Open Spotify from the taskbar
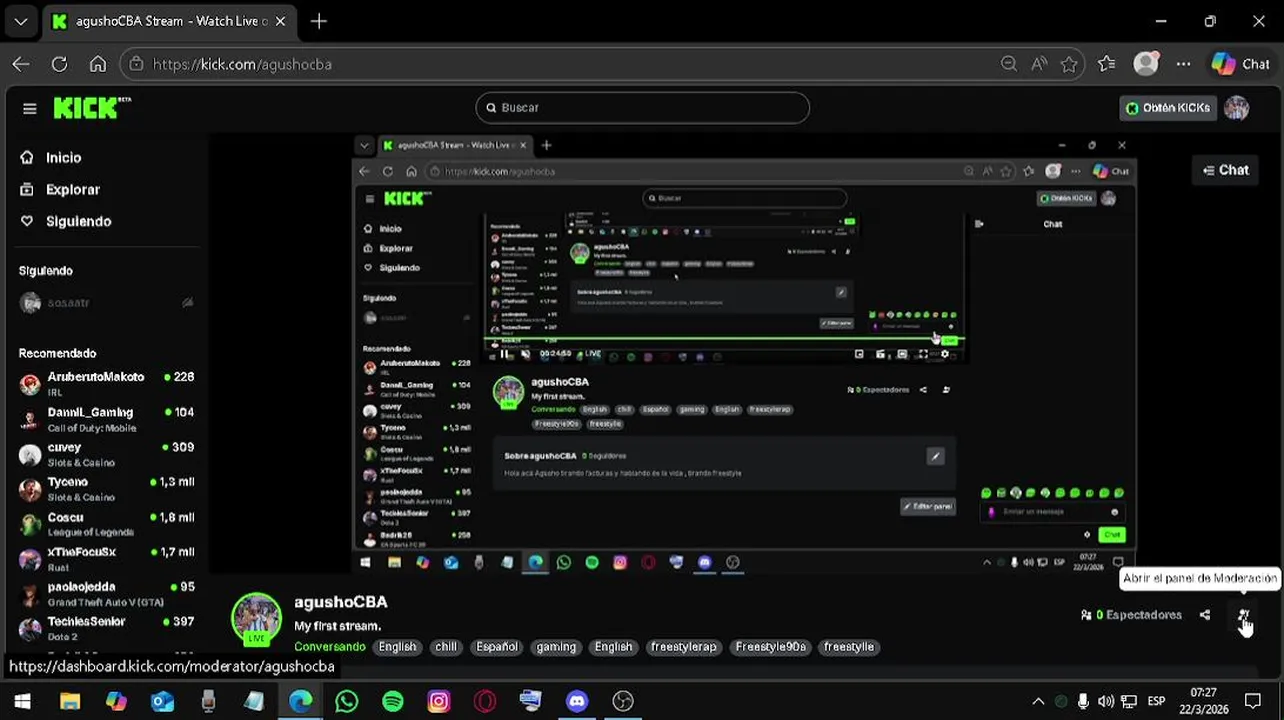Image resolution: width=1284 pixels, height=720 pixels. tap(393, 701)
